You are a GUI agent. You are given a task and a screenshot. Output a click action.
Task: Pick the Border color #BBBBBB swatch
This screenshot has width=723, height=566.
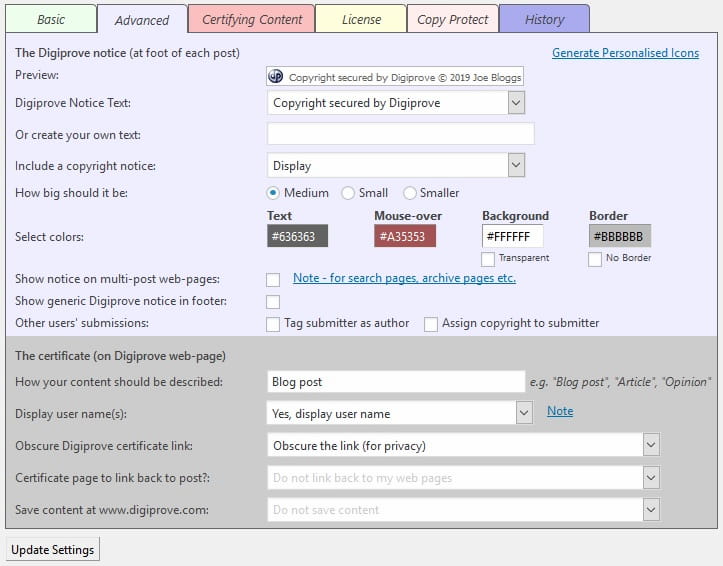(x=620, y=236)
